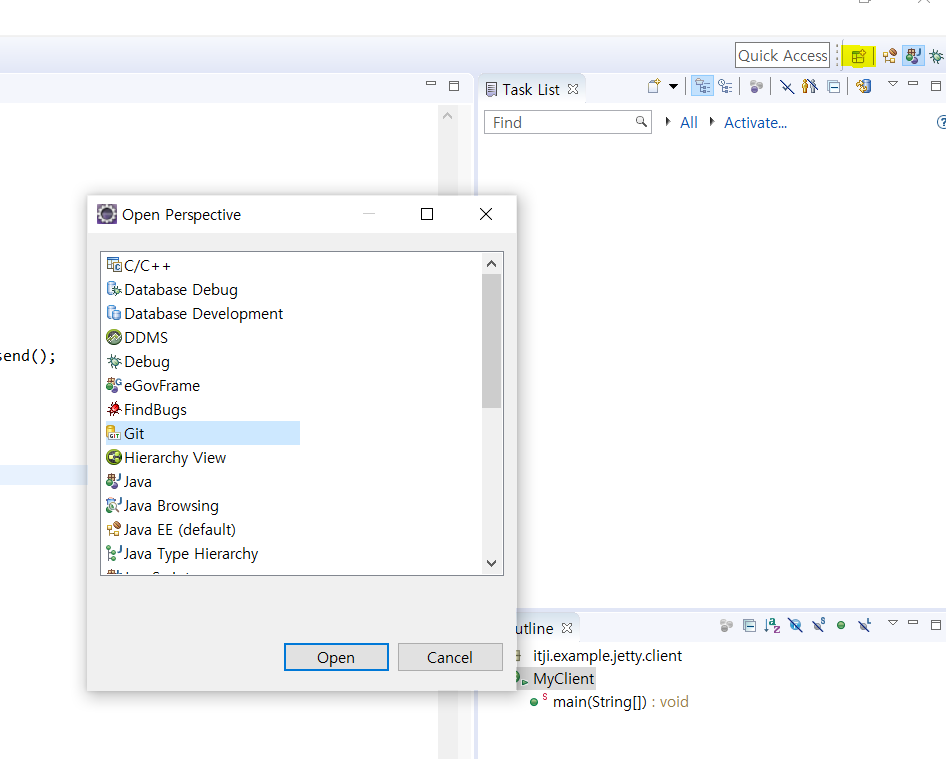Click the All link in Task List
946x759 pixels.
pos(689,122)
